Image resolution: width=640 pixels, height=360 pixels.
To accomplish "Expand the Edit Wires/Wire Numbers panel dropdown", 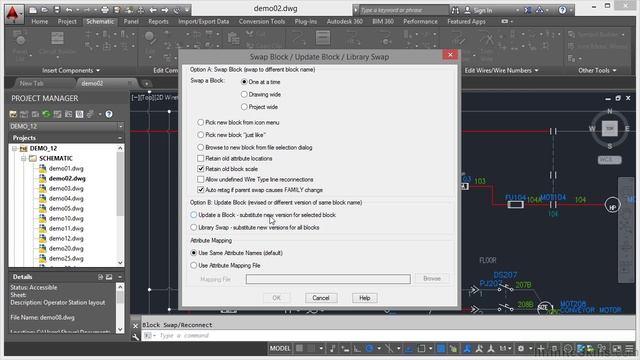I will tap(501, 71).
